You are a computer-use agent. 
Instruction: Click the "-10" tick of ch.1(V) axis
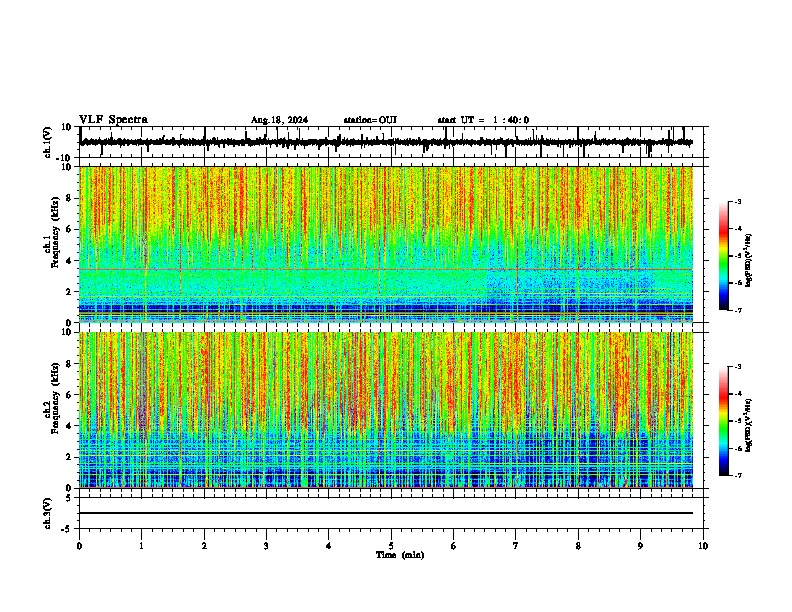point(64,158)
